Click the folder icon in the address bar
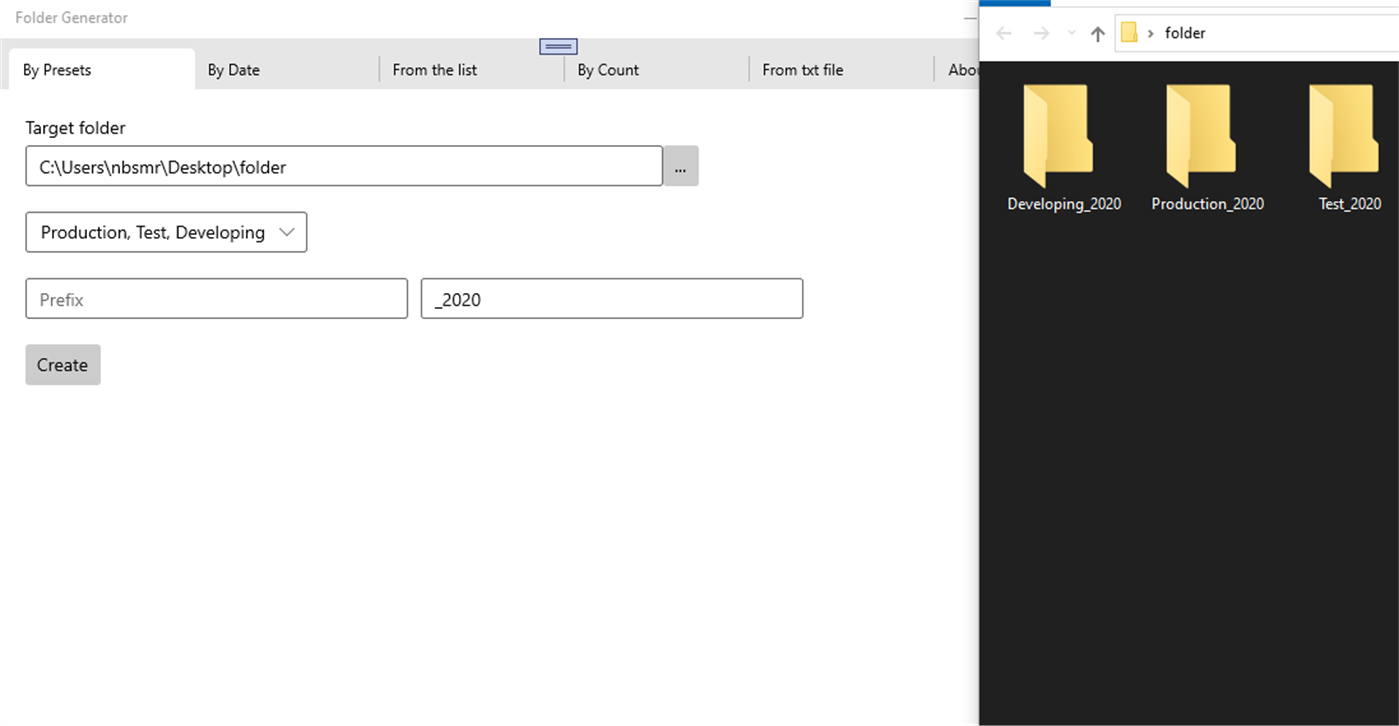 coord(1130,32)
